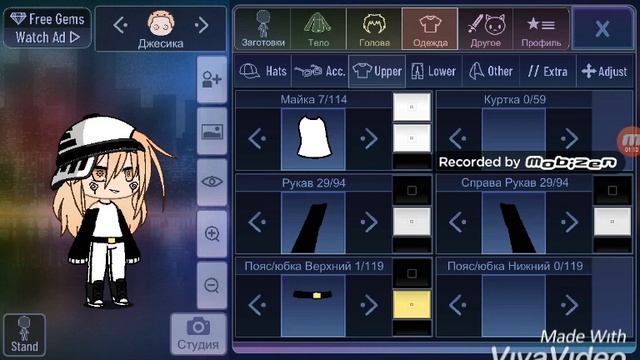Tap the Джесика character face icon
This screenshot has width=640, height=360.
point(161,24)
